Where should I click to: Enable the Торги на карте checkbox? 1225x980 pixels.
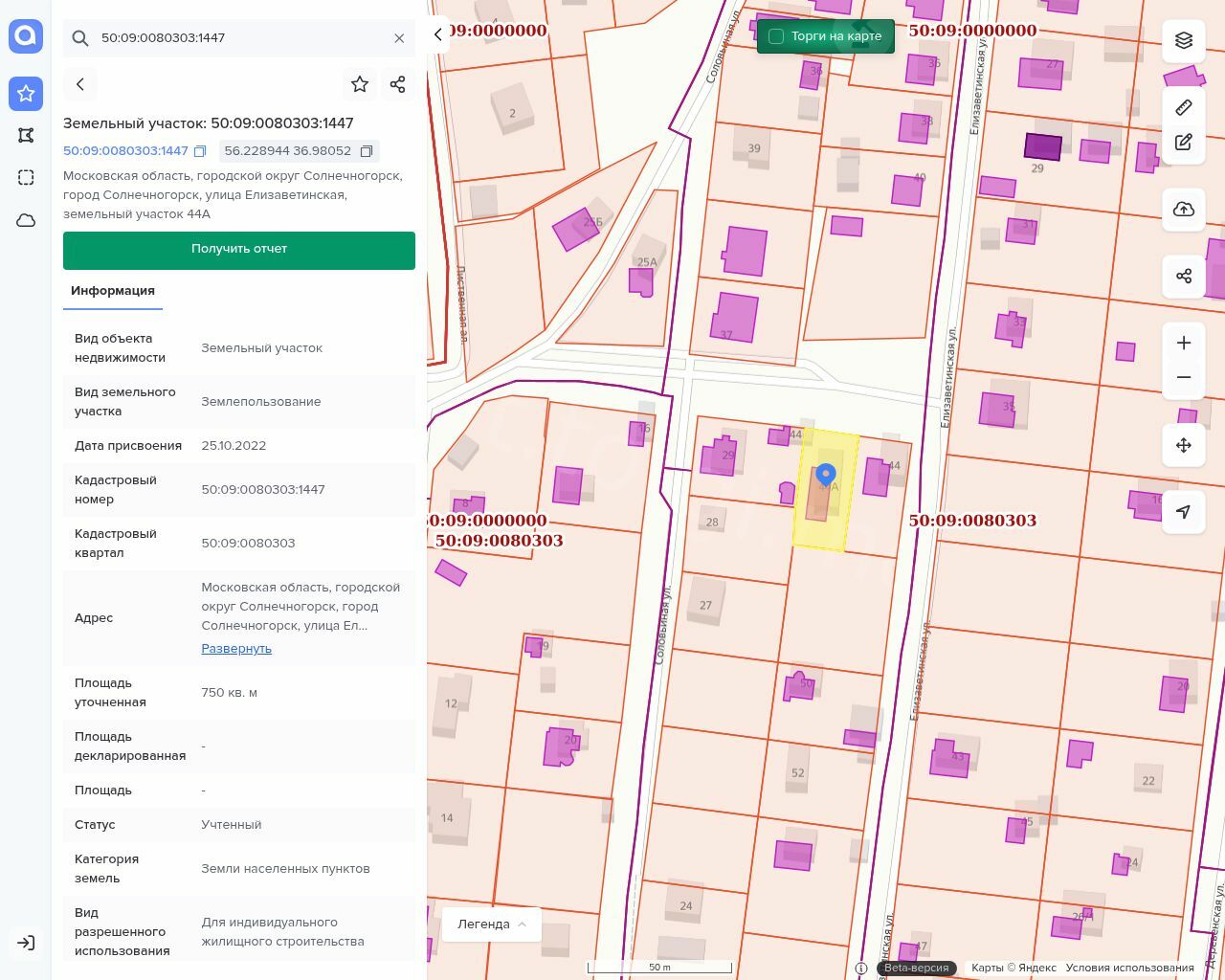776,36
